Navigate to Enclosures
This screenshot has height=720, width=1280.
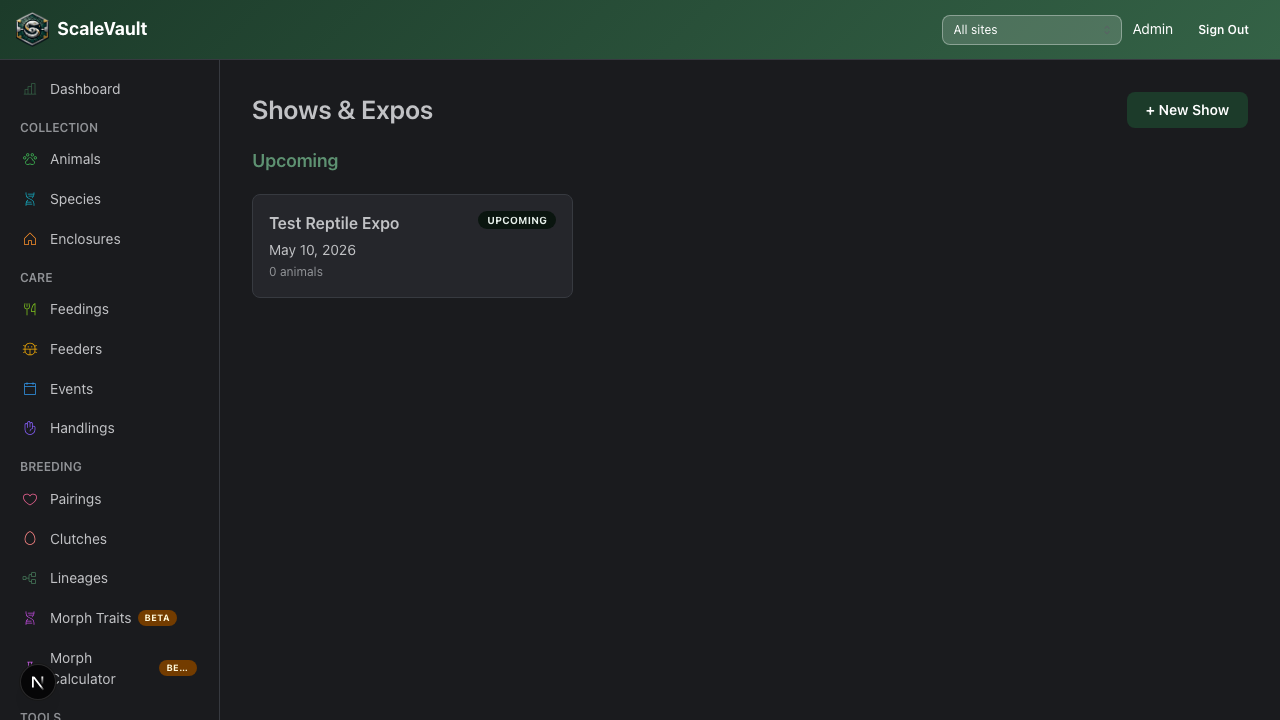109,239
